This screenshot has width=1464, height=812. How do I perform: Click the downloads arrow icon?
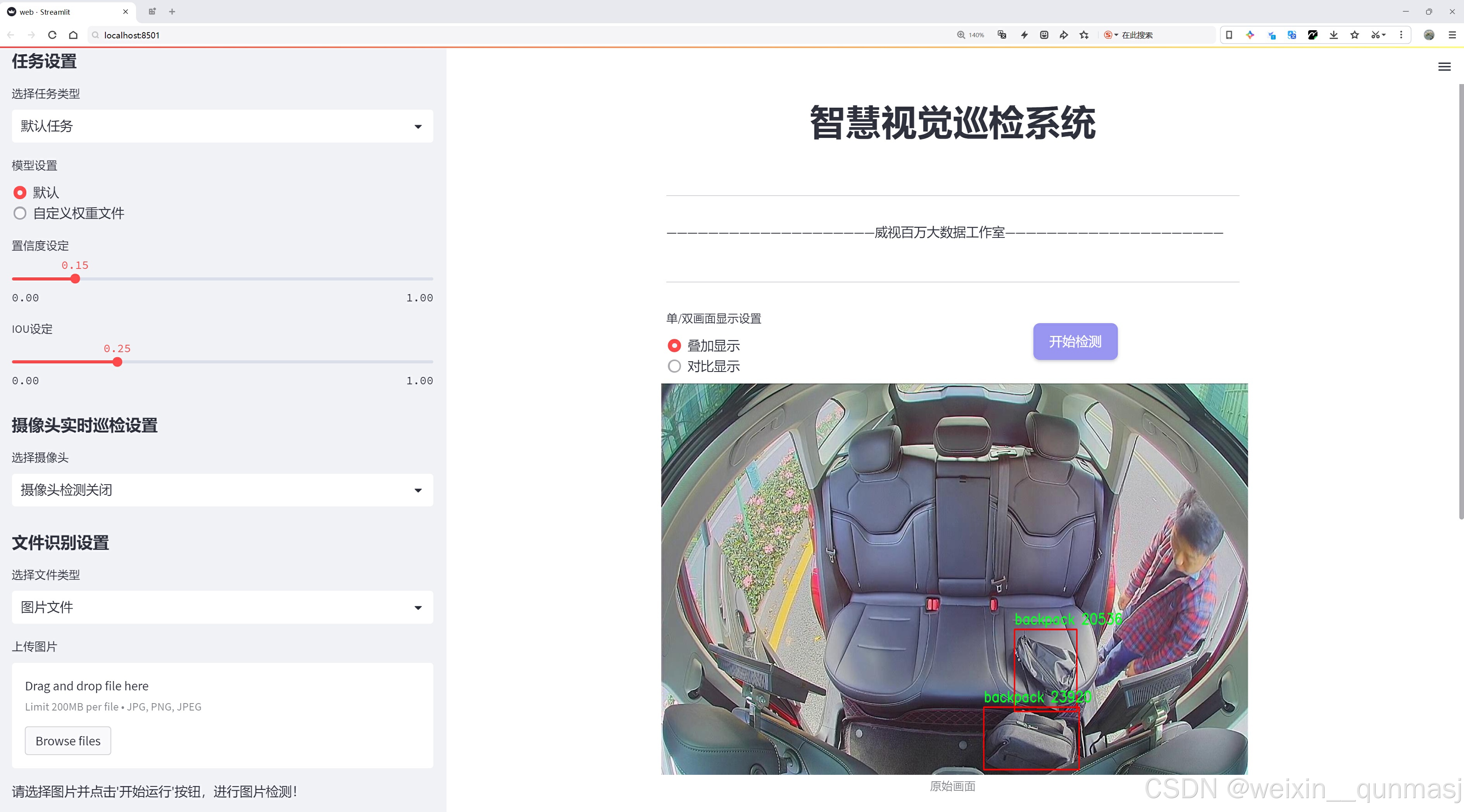click(1333, 34)
